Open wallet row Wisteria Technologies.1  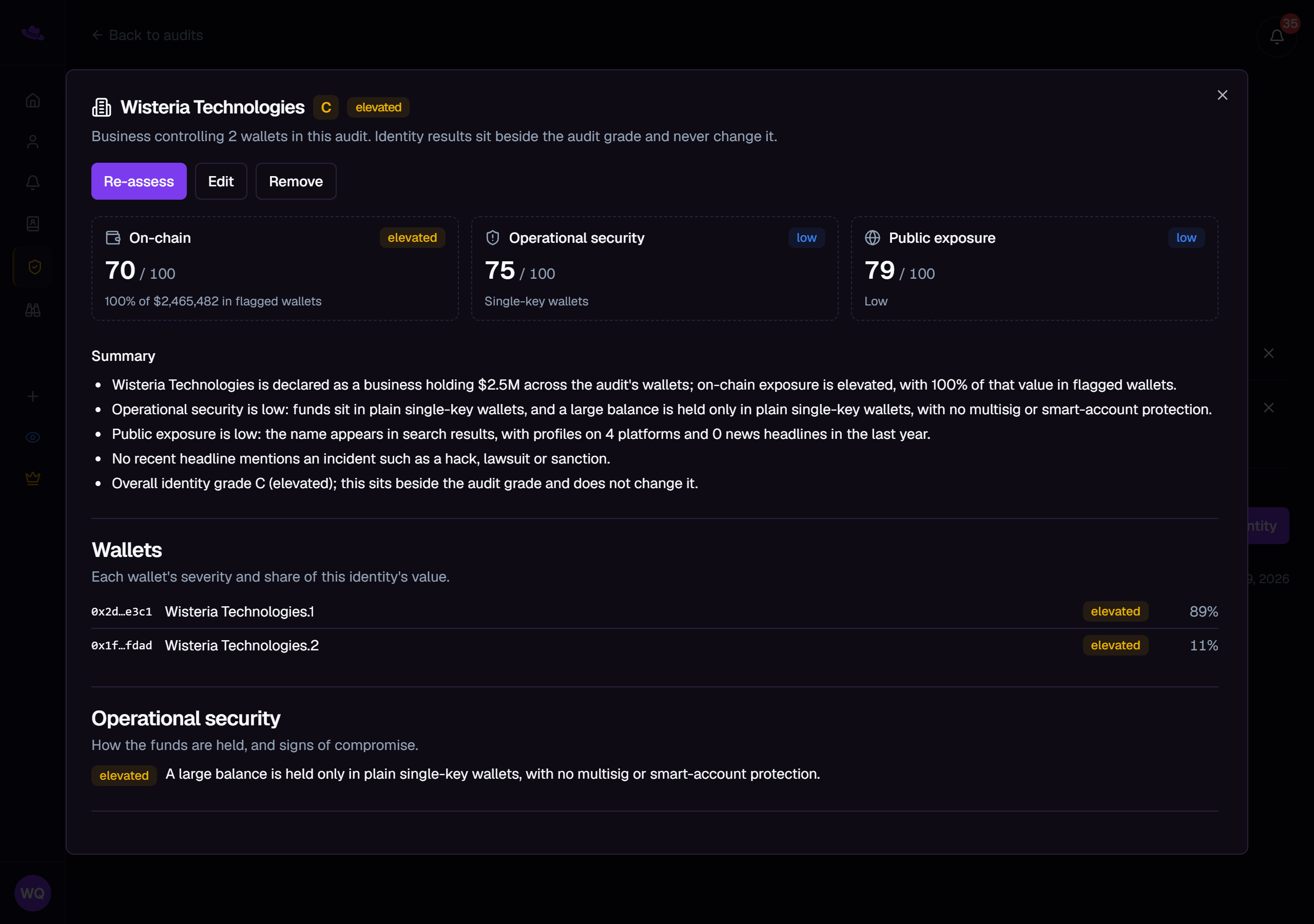655,612
